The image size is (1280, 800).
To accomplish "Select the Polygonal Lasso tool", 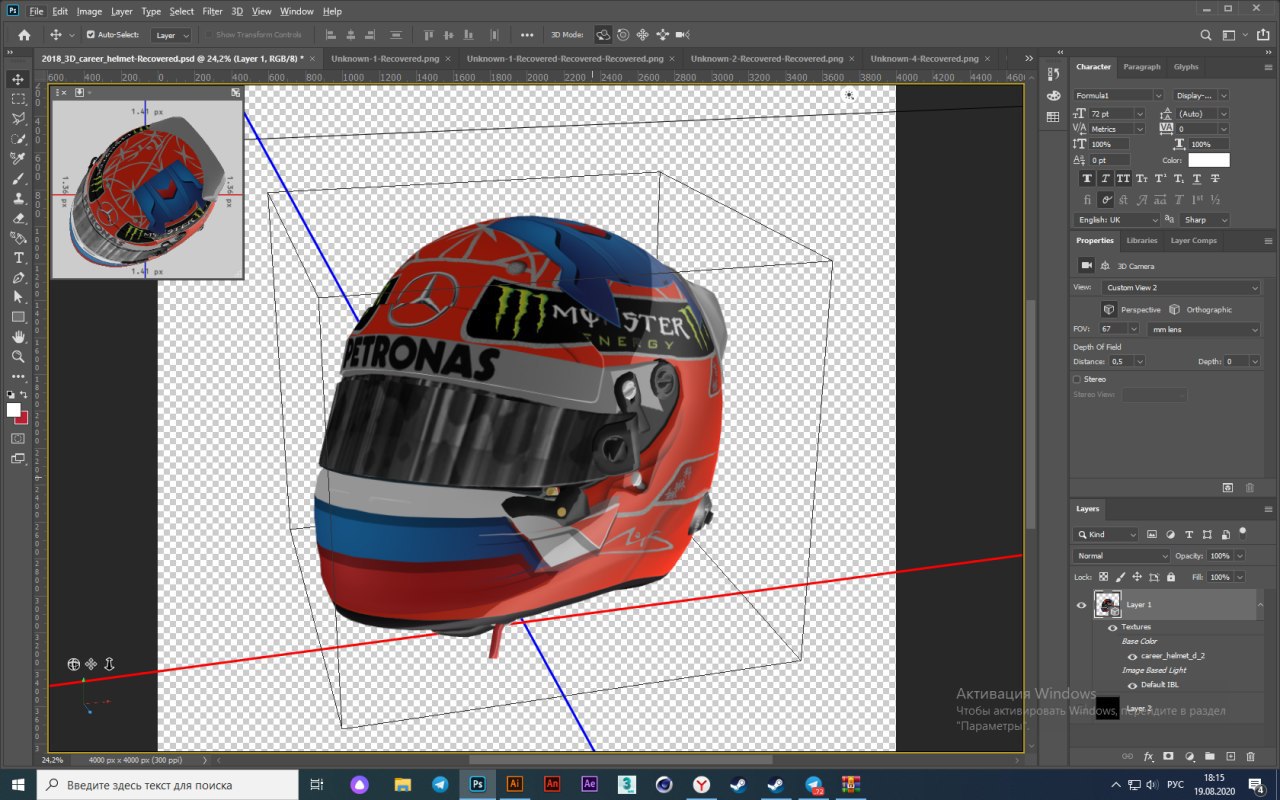I will tap(18, 119).
